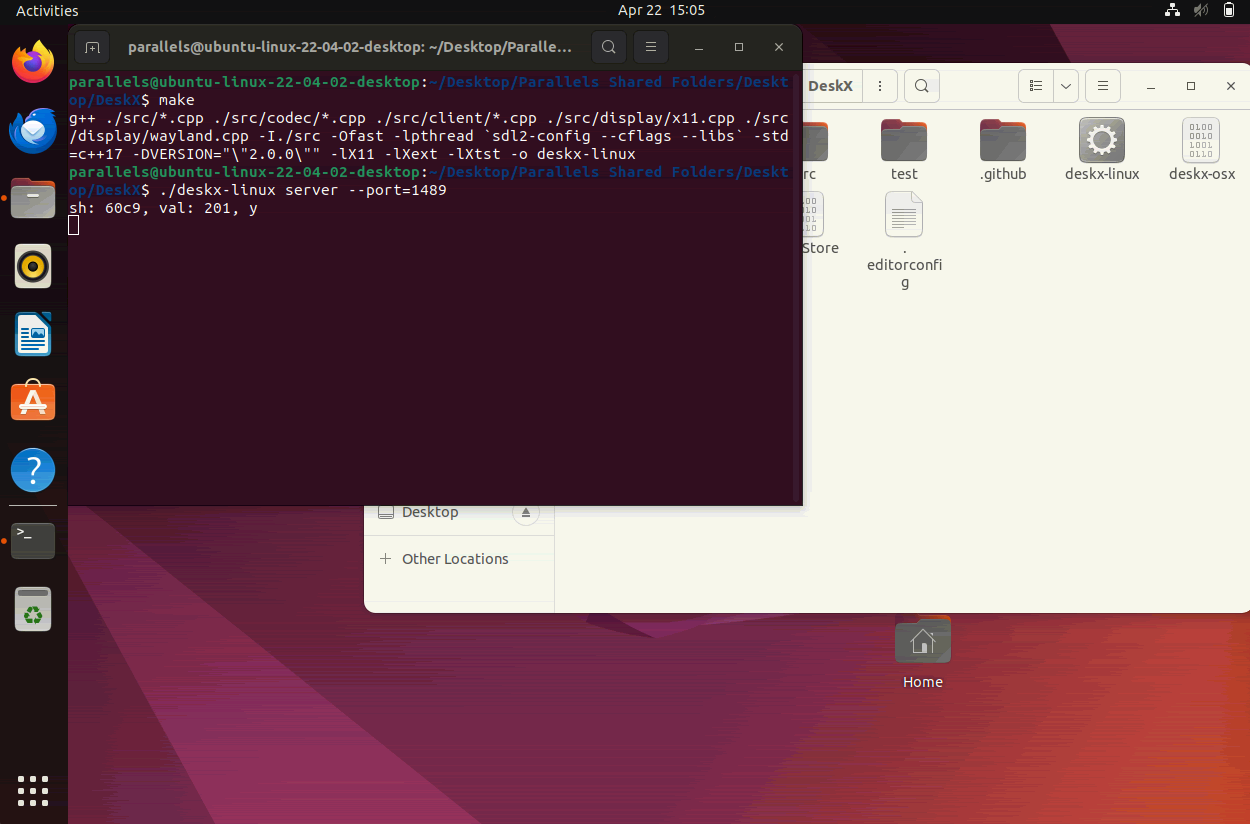1250x824 pixels.
Task: Launch Thunderbird mail from the dock
Action: coord(33,131)
